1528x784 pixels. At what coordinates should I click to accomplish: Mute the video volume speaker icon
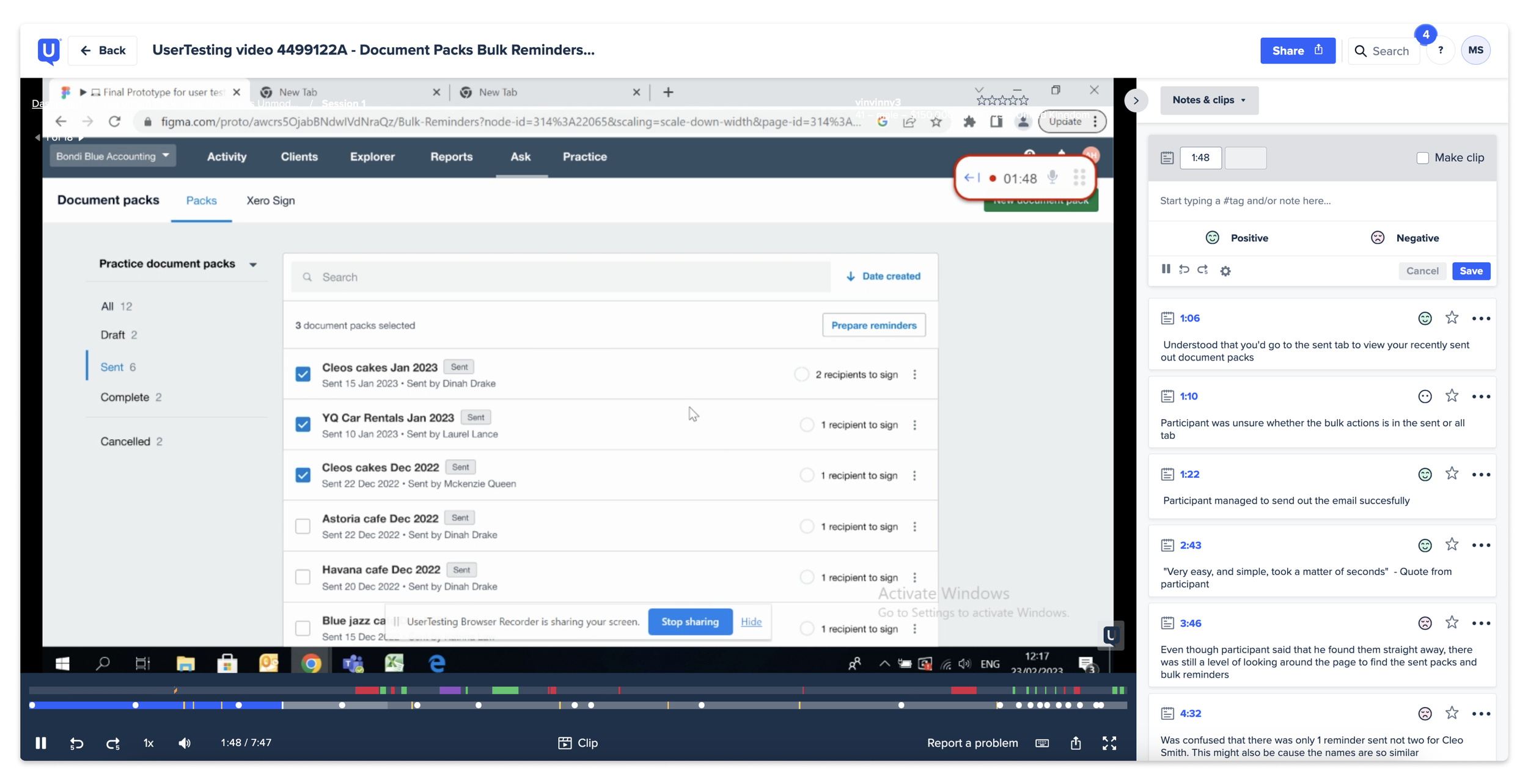click(x=185, y=743)
